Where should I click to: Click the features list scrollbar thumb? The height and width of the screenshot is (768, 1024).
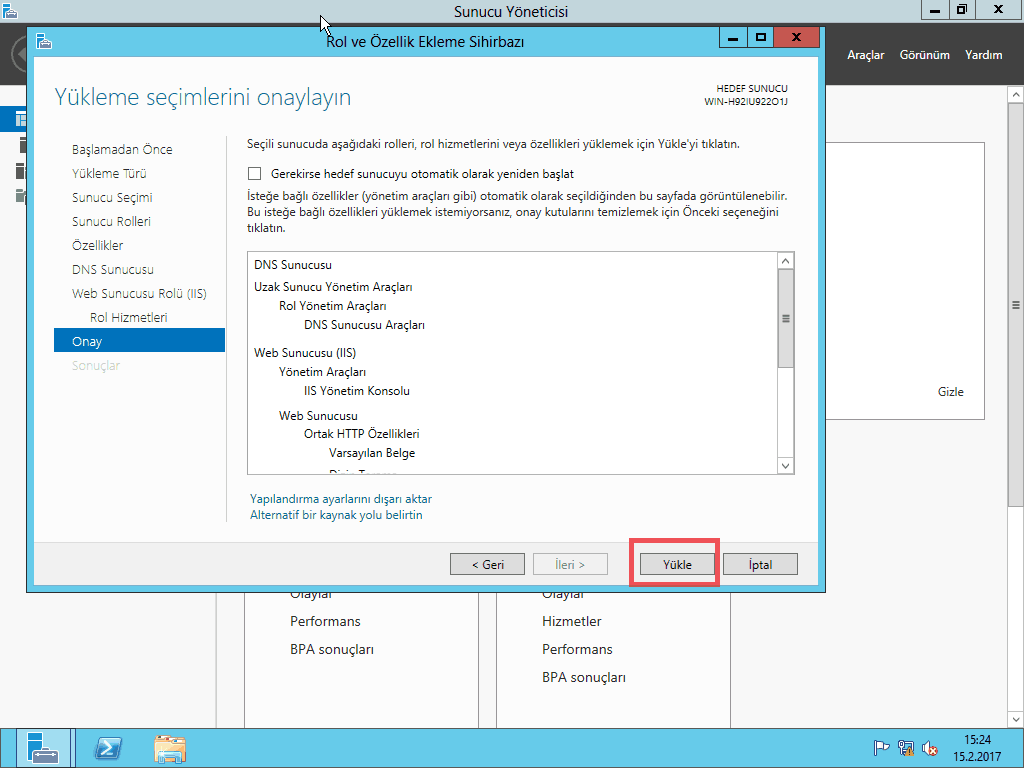tap(786, 319)
